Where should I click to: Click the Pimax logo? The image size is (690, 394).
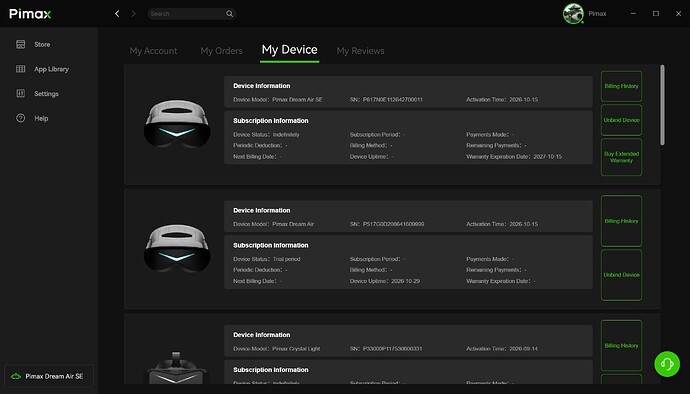(30, 14)
